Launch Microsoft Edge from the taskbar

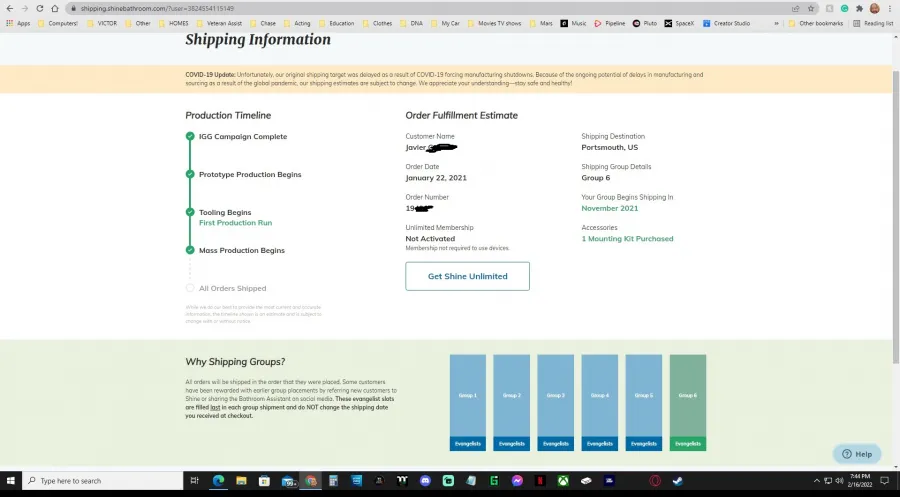(x=218, y=481)
